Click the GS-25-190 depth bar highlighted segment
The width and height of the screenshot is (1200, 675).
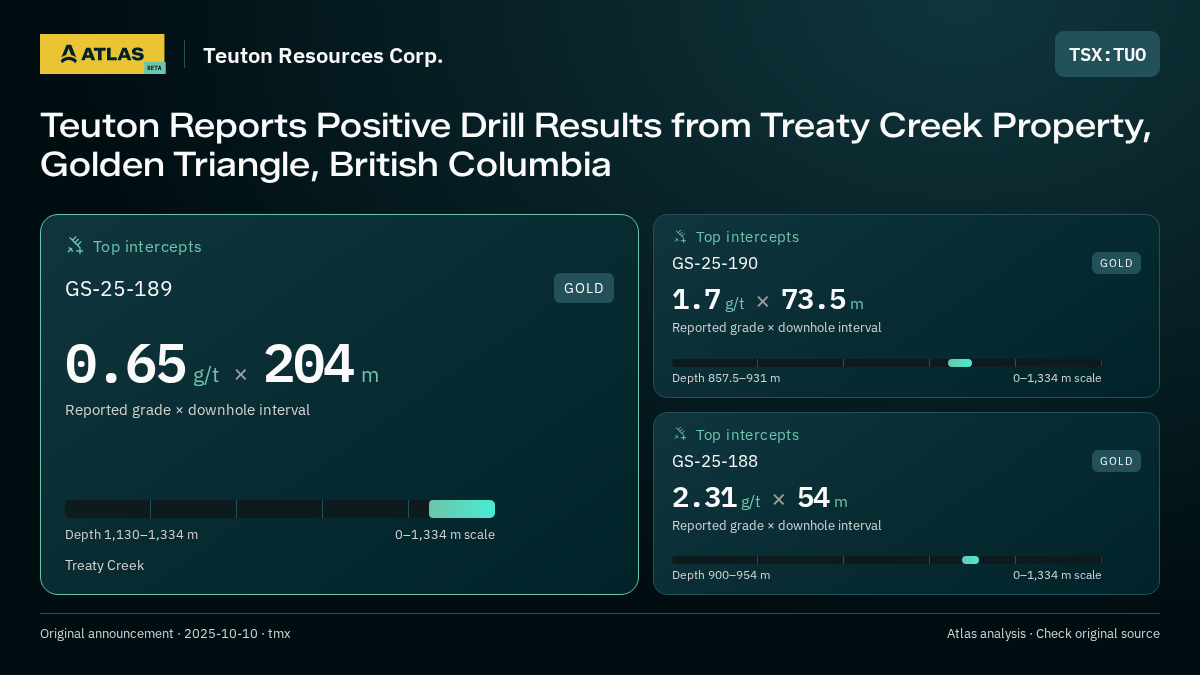click(960, 363)
